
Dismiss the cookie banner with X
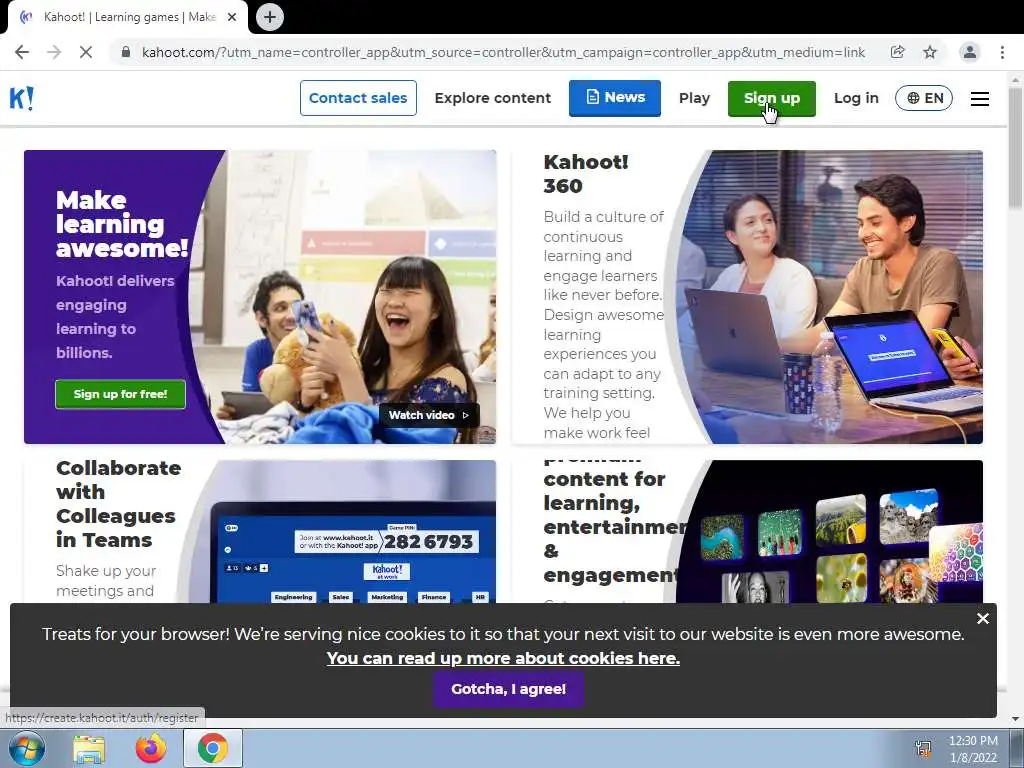pyautogui.click(x=983, y=618)
